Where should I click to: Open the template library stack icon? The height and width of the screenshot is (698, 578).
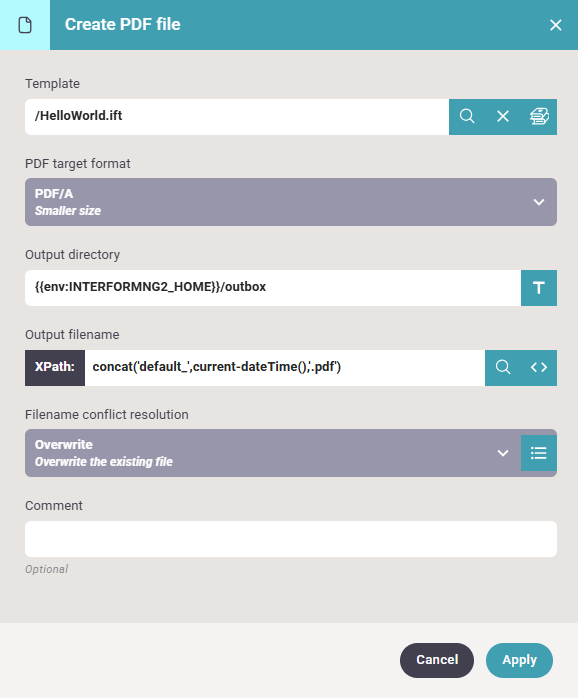539,117
